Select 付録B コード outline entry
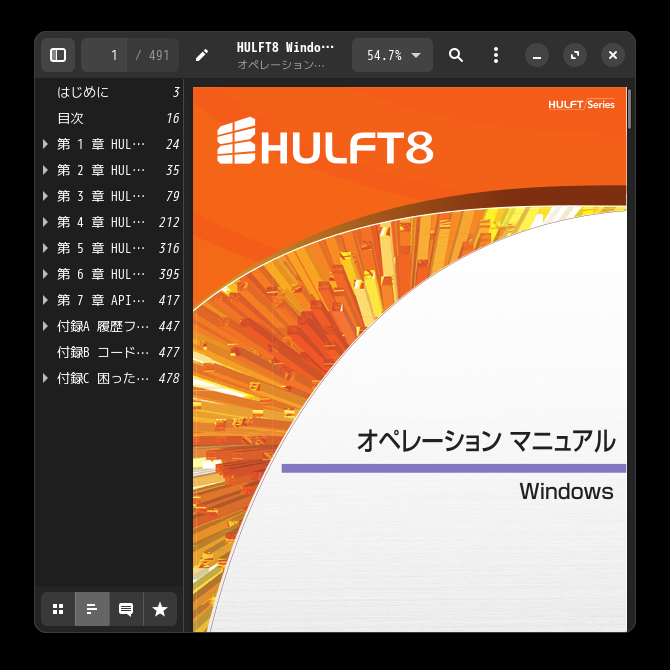 pos(110,353)
